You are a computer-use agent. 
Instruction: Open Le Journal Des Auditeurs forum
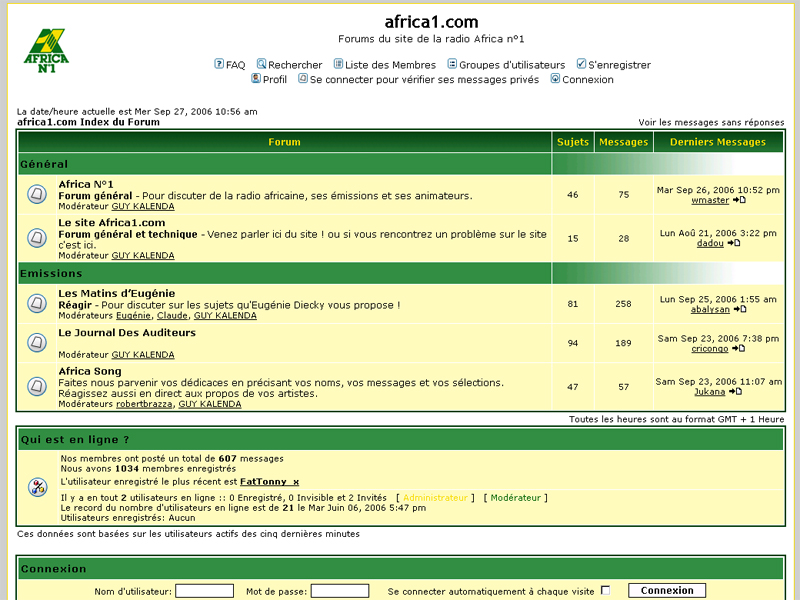127,333
